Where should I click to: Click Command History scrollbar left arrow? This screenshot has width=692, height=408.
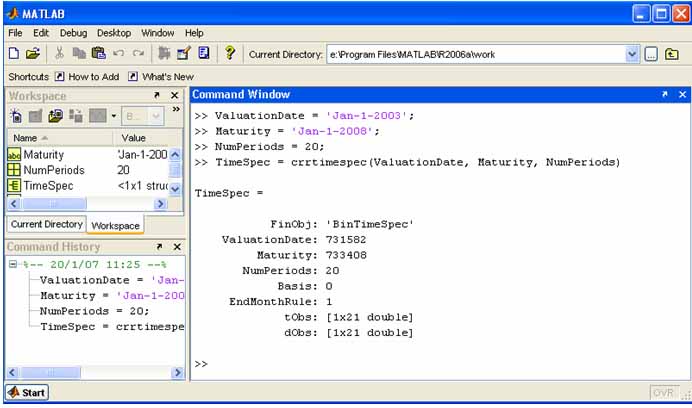12,372
